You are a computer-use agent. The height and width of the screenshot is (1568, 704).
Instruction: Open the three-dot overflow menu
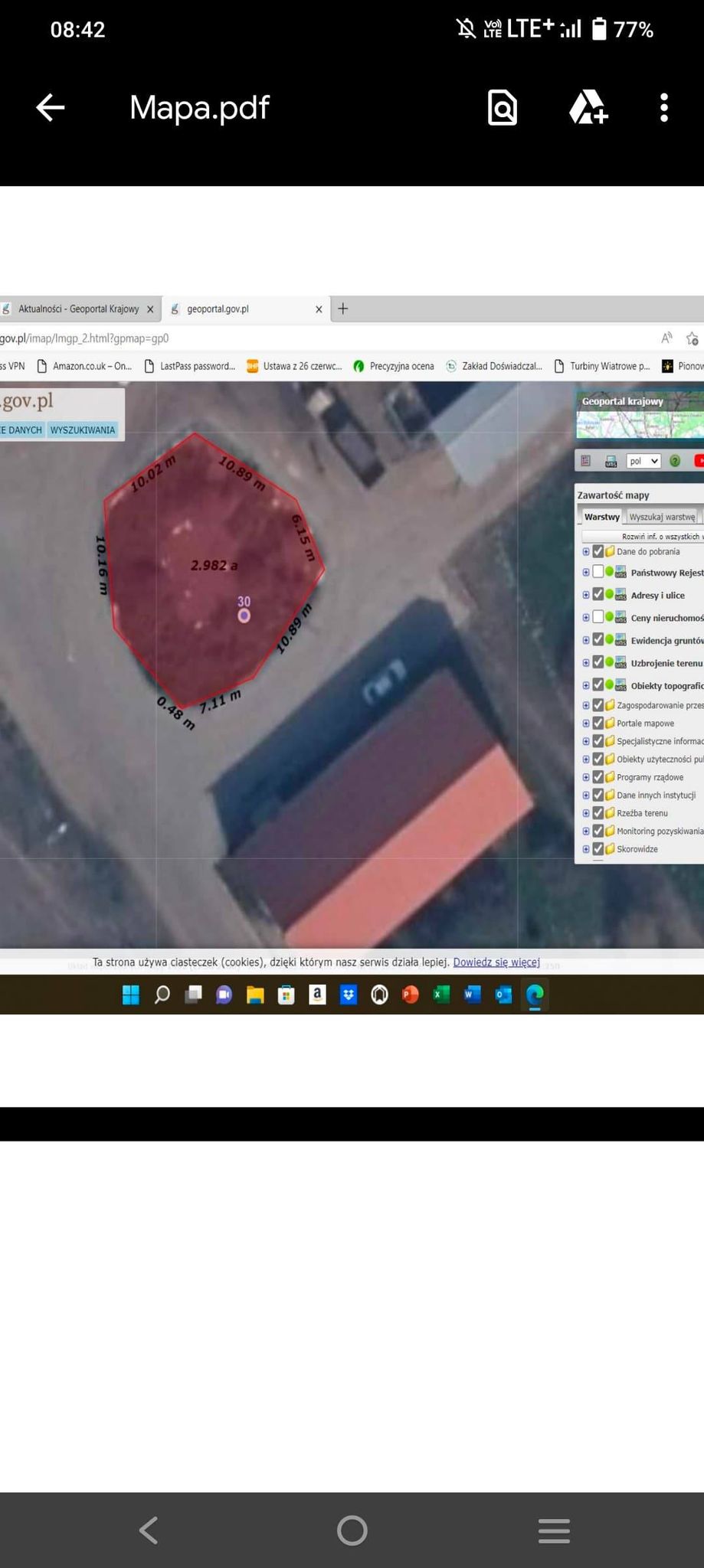coord(663,108)
